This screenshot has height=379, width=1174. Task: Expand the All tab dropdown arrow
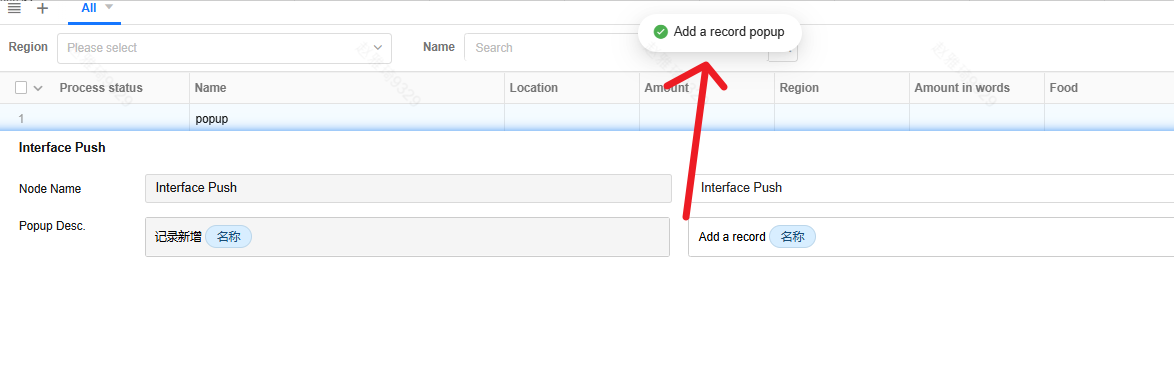coord(109,7)
